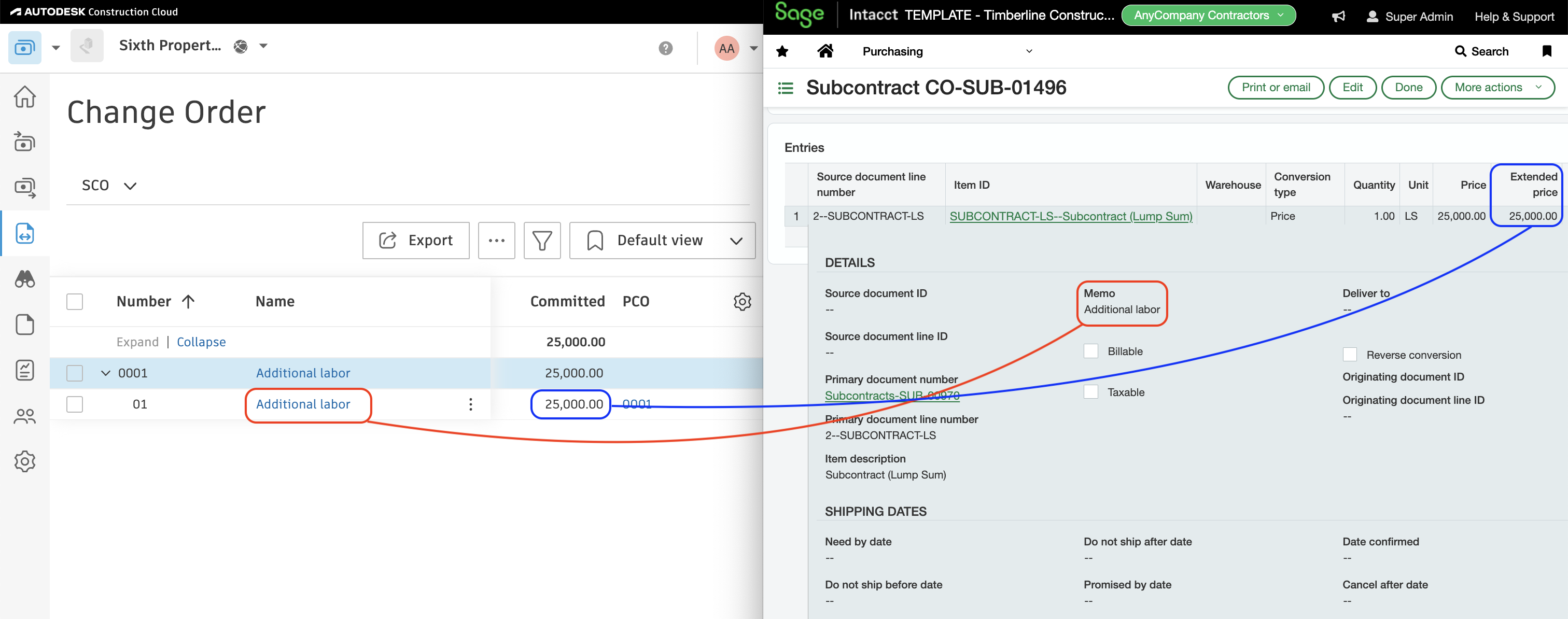Click the Committed column header

pos(567,301)
